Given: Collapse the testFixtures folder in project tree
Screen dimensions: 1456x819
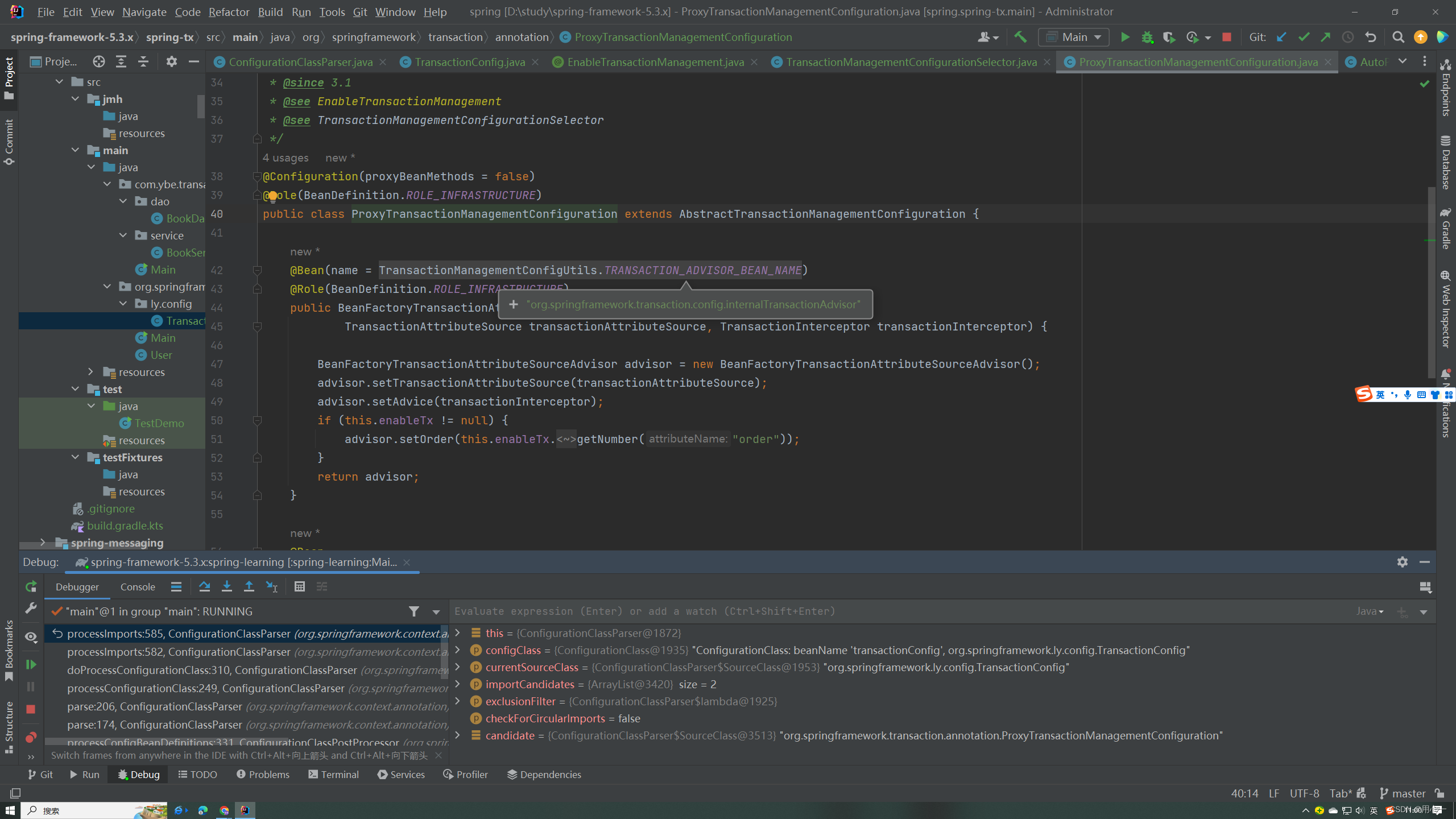Looking at the screenshot, I should (x=76, y=457).
